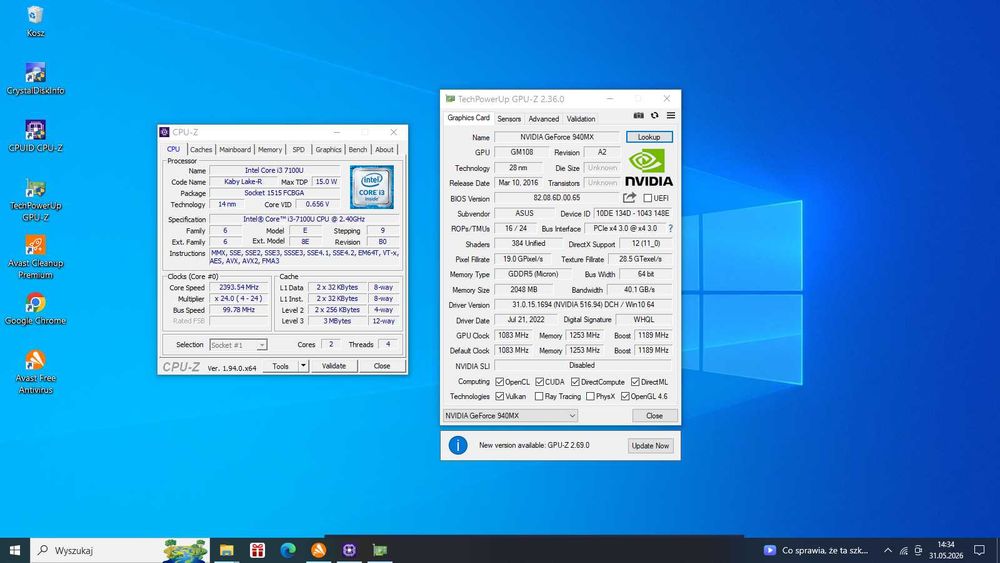Switch to the Graphics tab in CPU-Z
The height and width of the screenshot is (563, 1000).
click(x=328, y=149)
